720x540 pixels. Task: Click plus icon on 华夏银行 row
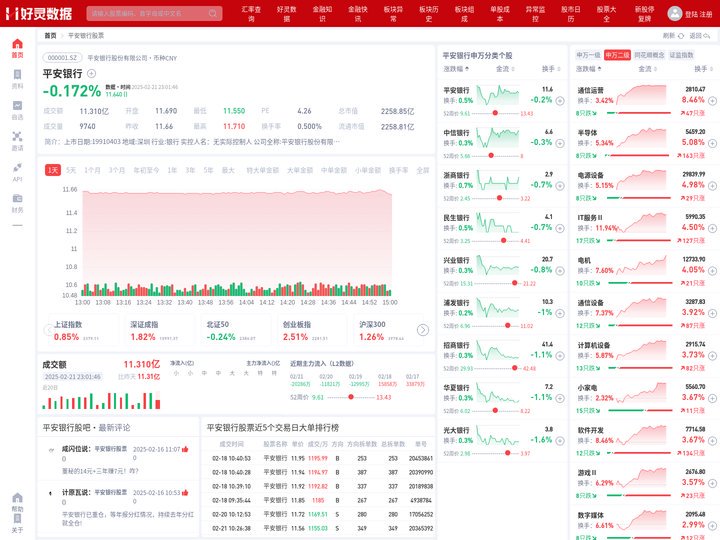coord(560,399)
